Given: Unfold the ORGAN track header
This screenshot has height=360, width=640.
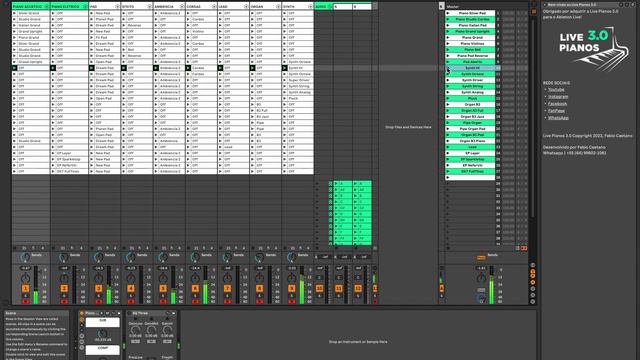Looking at the screenshot, I should tap(278, 7).
